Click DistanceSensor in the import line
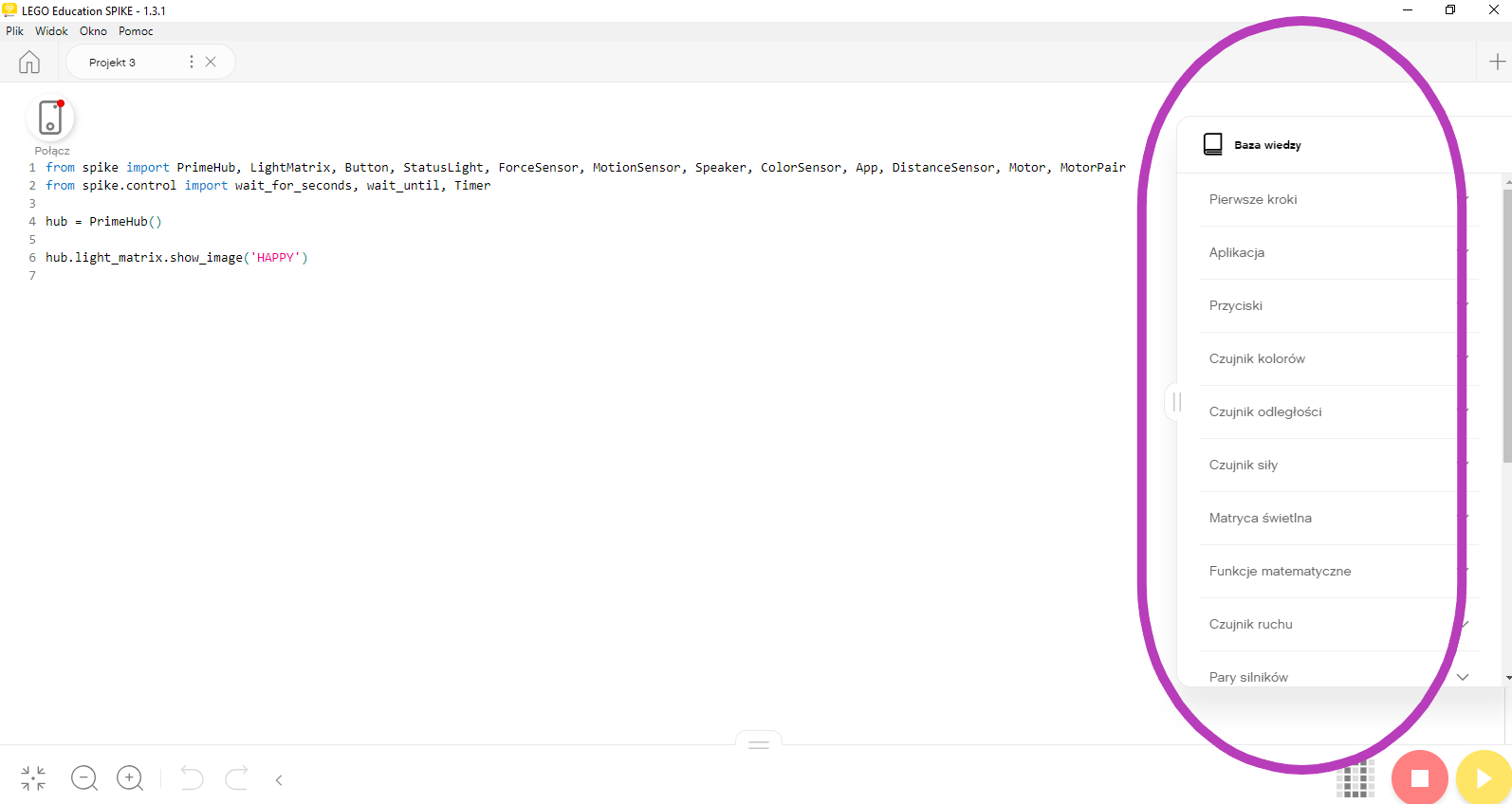The image size is (1512, 804). [943, 168]
